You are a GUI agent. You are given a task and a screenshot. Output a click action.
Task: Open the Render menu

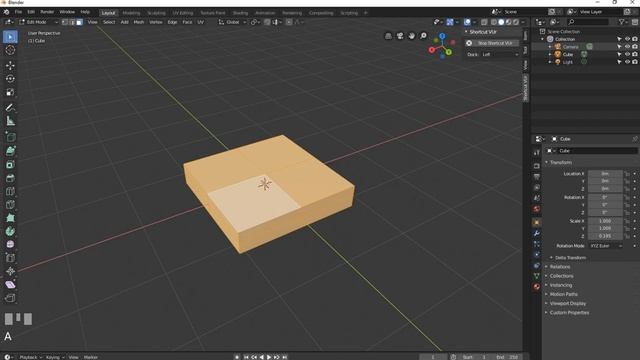pos(47,12)
